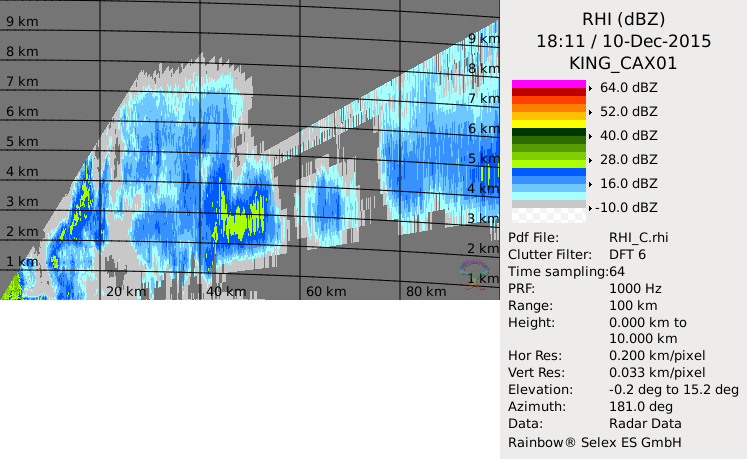Screen dimensions: 747x459
Task: Click the 'Pdf File:' label
Action: click(x=534, y=237)
